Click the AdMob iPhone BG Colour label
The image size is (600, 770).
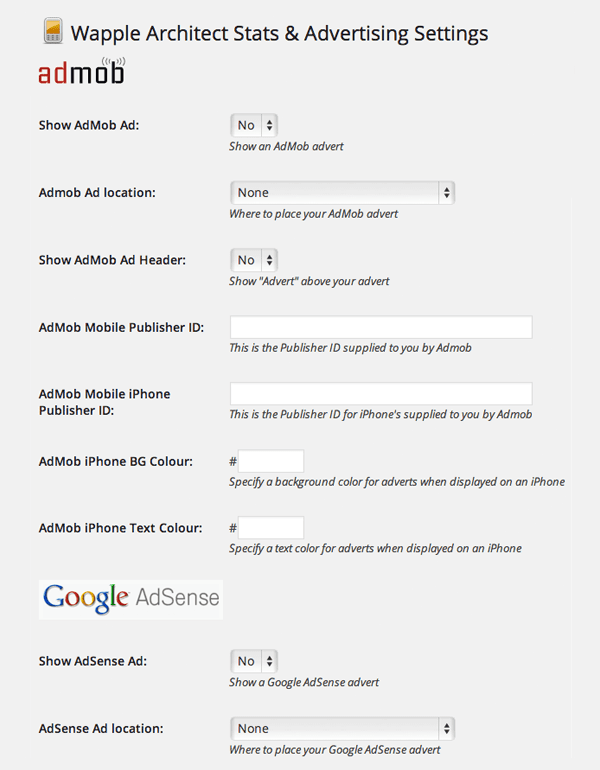[x=116, y=461]
